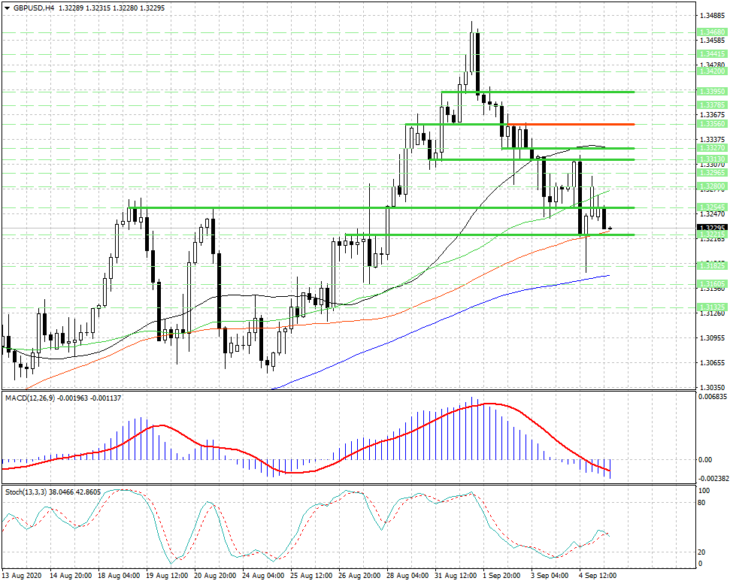Click the 1.34885 top price scale value

click(x=712, y=16)
